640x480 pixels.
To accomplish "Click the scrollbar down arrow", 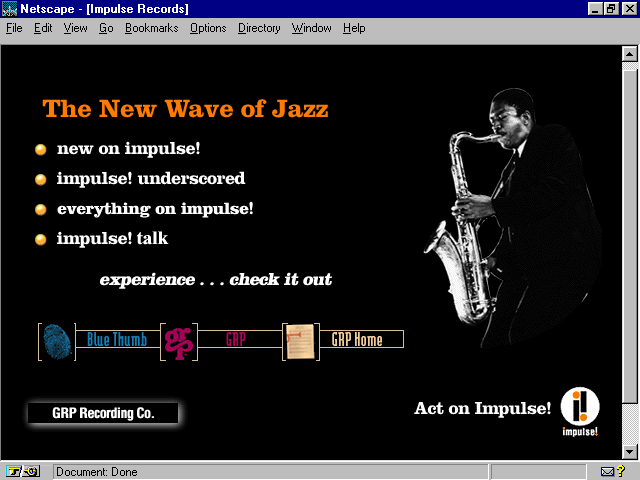I will pos(629,453).
